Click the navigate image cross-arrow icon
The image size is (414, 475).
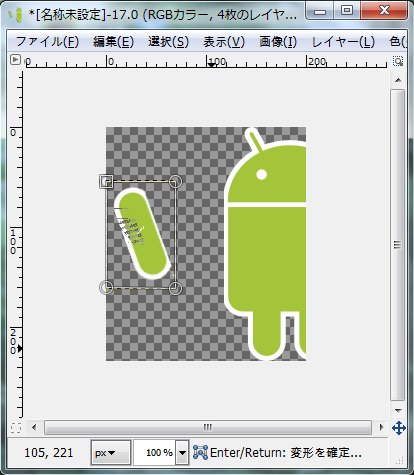point(399,428)
